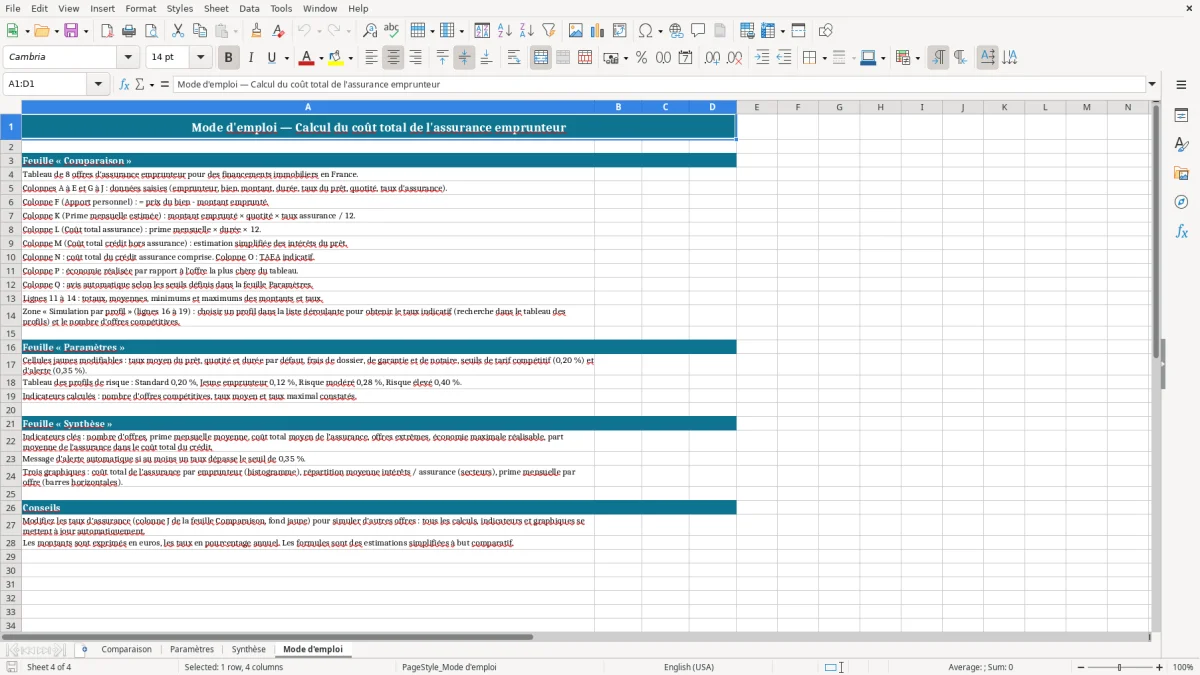Add decimal place icon
1200x675 pixels.
712,58
